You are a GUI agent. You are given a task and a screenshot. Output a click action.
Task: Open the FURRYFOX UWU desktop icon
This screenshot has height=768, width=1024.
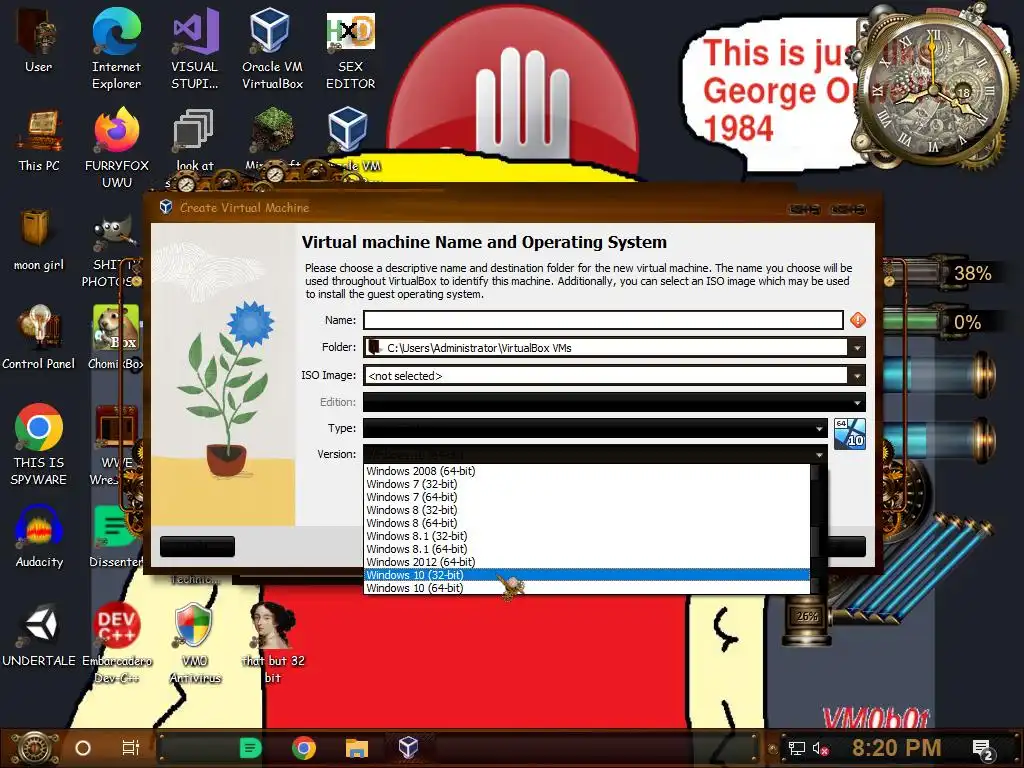tap(117, 148)
